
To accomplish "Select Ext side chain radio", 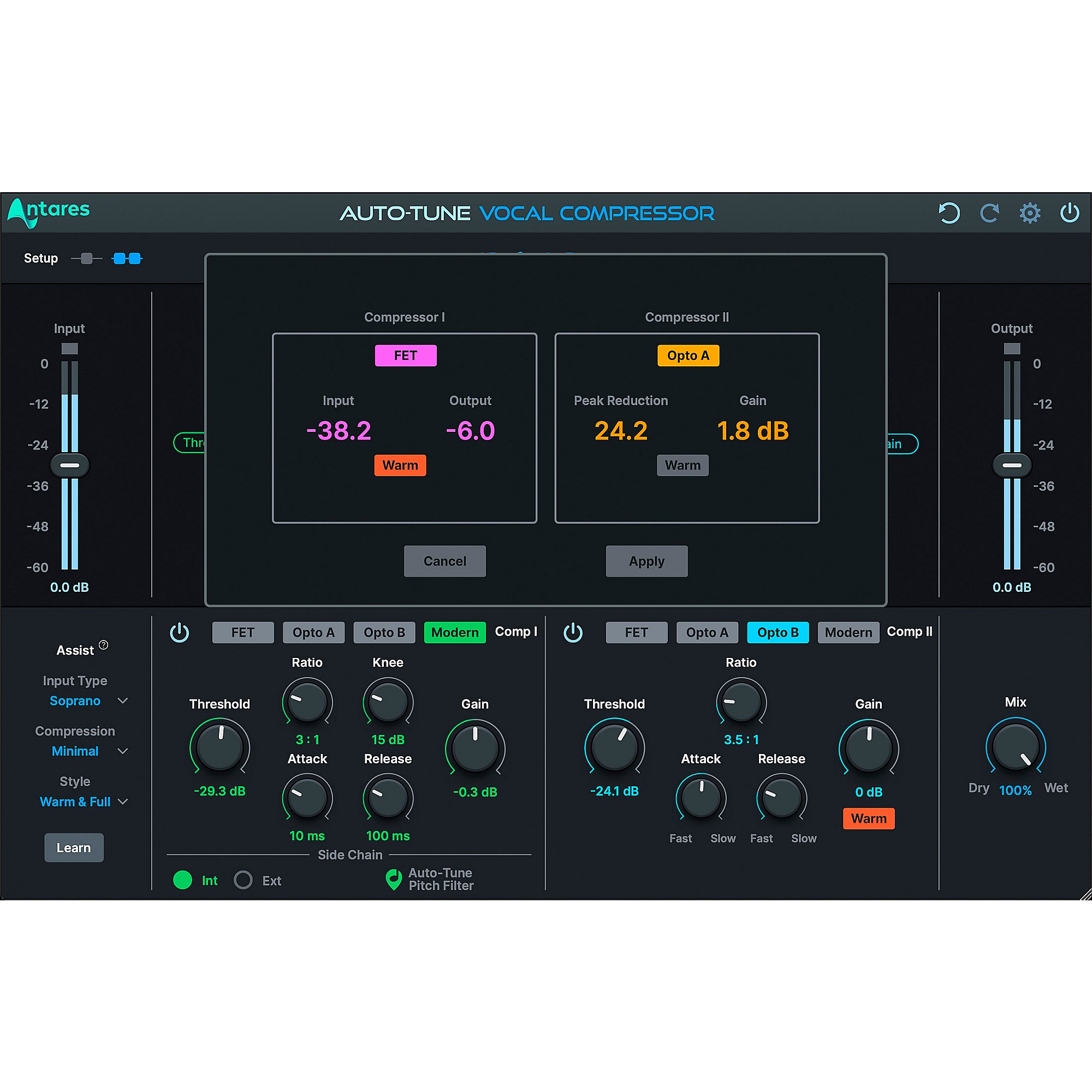I will tap(243, 880).
